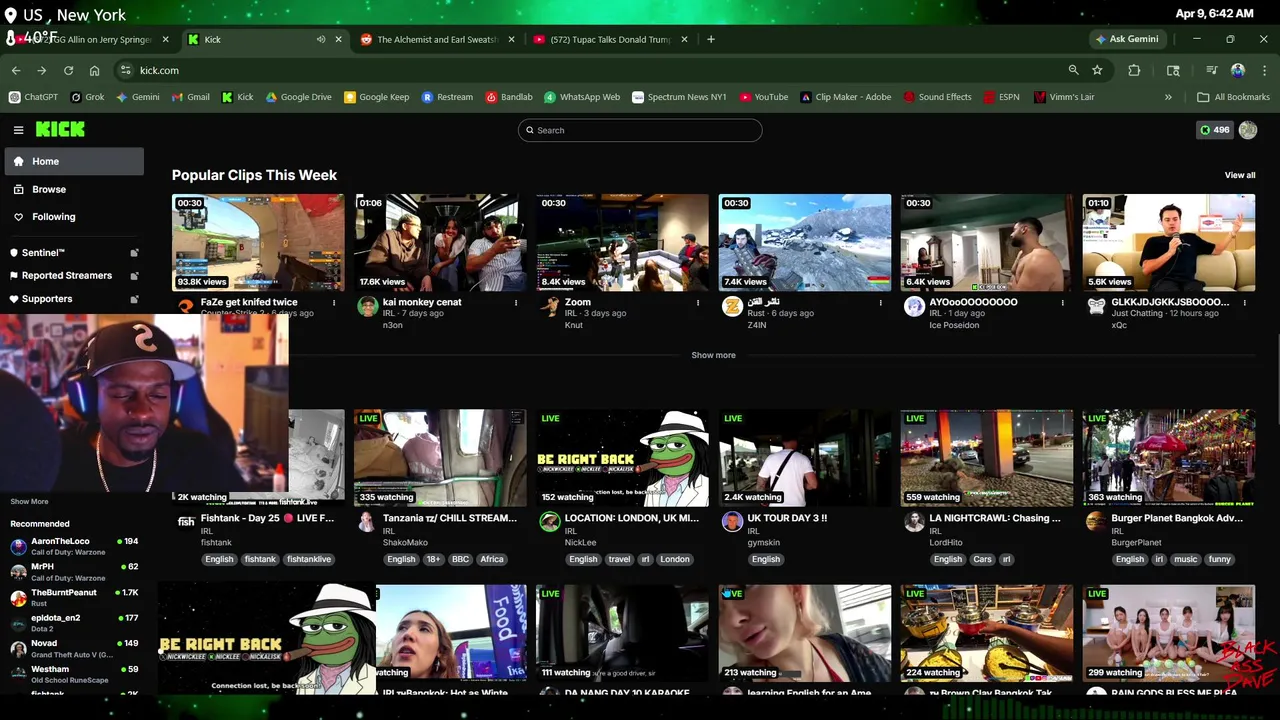Open the tab search side panel icon
This screenshot has width=1280, height=720.
[1173, 70]
